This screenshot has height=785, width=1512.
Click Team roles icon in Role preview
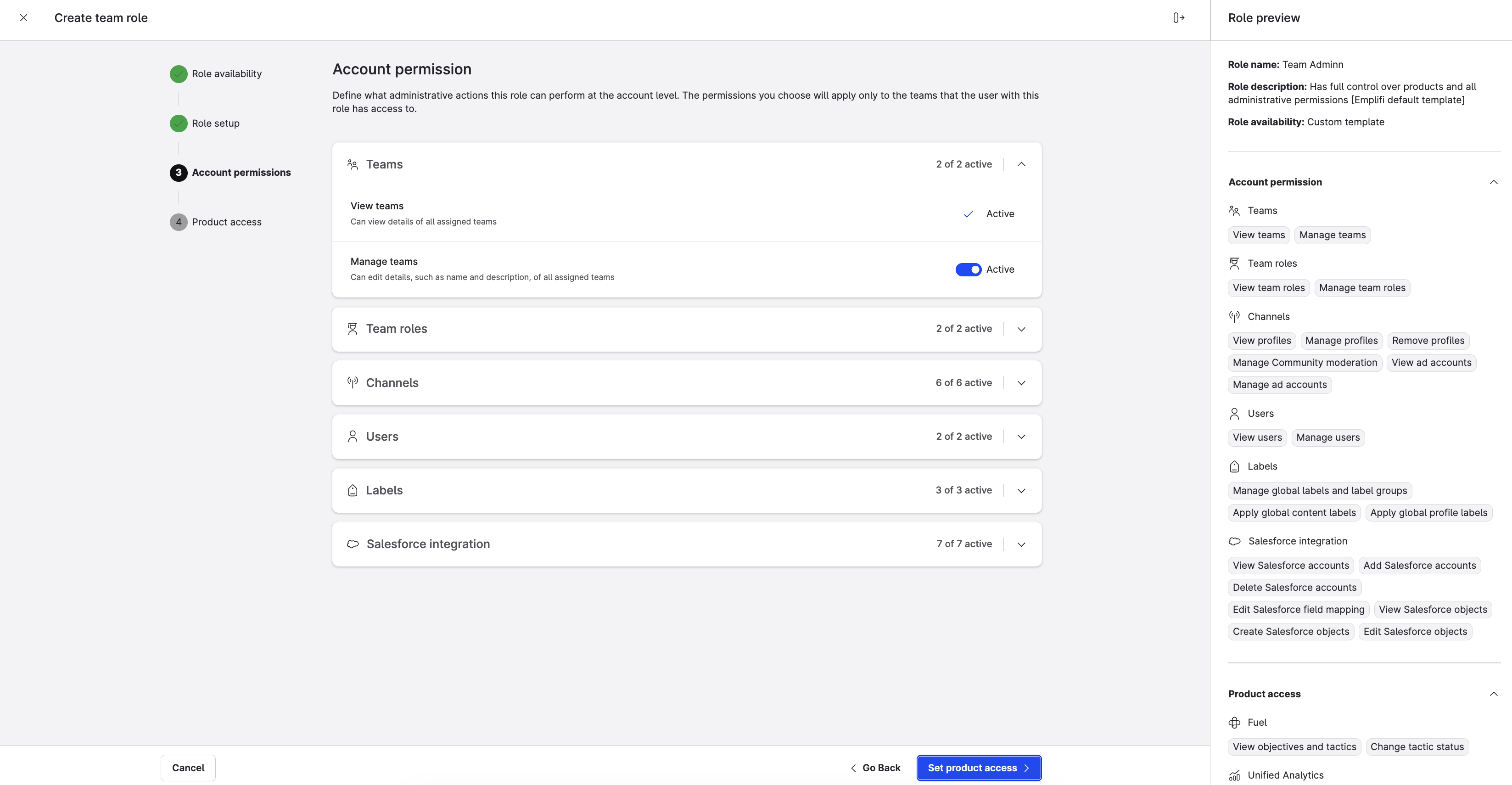pyautogui.click(x=1234, y=264)
